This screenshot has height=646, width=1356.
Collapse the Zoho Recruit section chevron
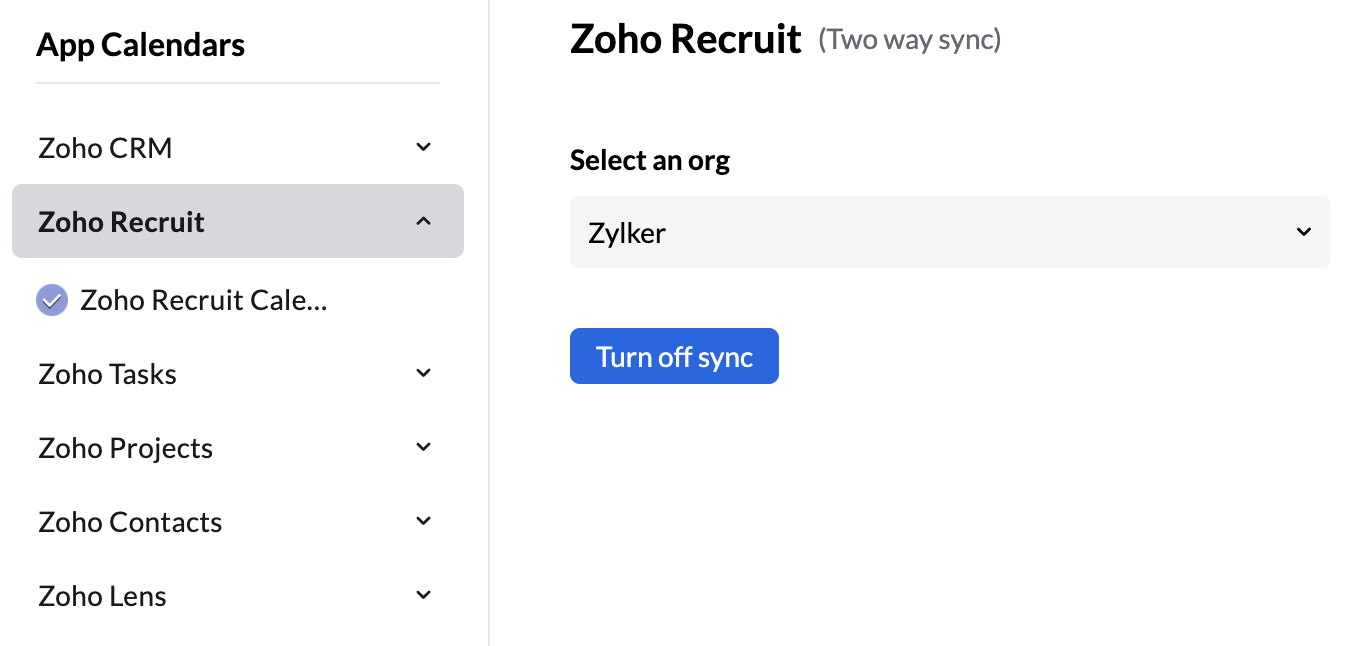click(x=423, y=221)
